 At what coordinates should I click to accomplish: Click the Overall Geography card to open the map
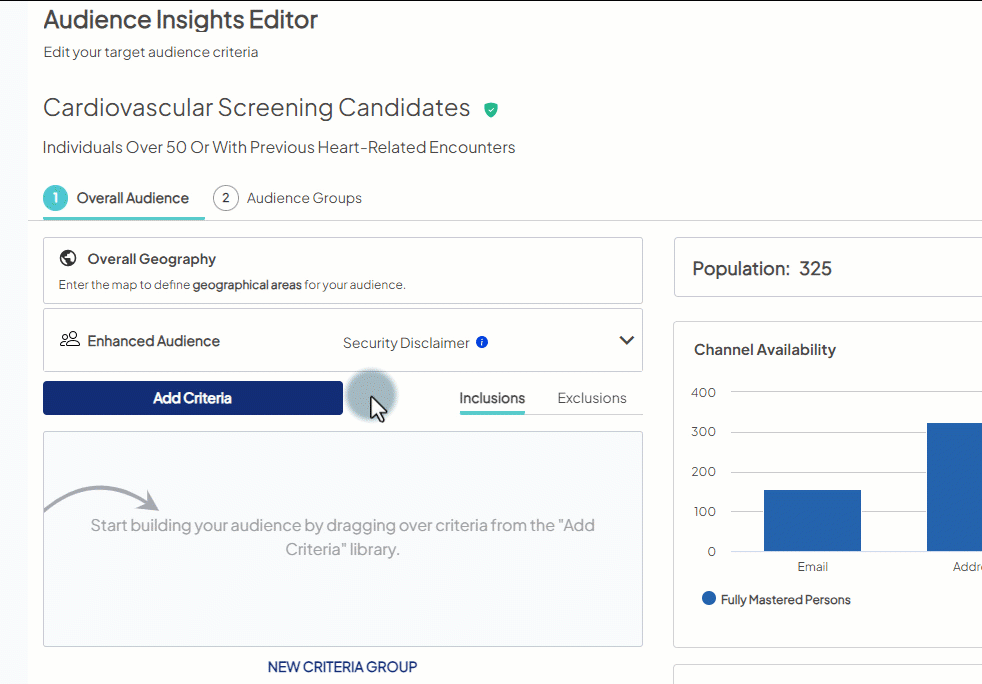[342, 270]
